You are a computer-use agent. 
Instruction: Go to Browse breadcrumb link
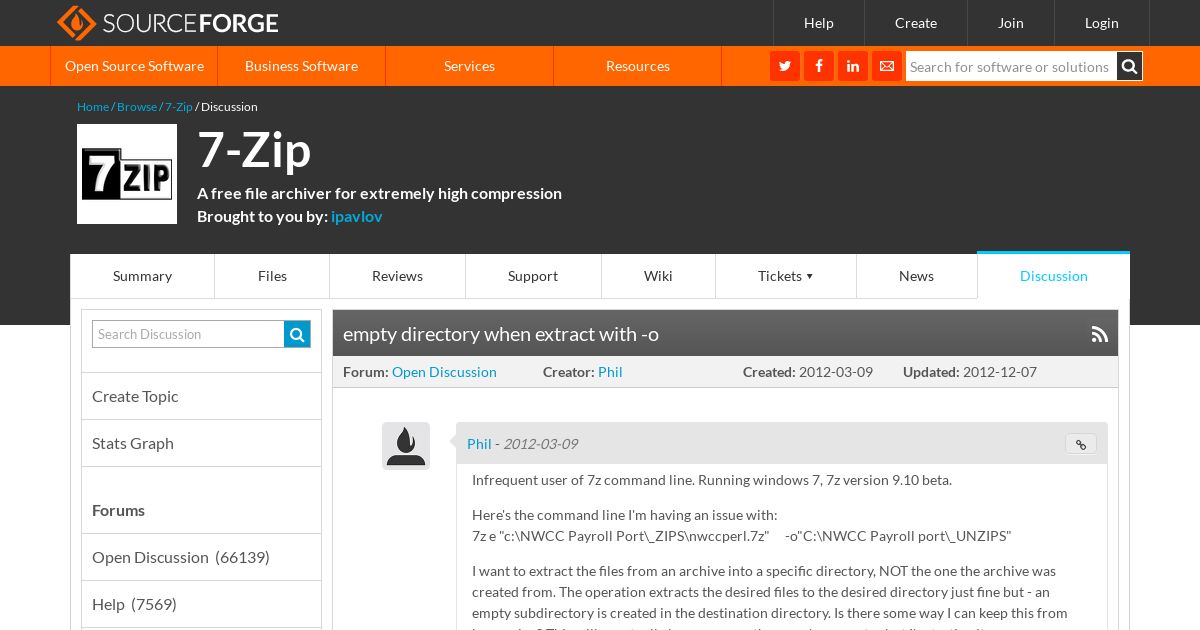coord(137,107)
